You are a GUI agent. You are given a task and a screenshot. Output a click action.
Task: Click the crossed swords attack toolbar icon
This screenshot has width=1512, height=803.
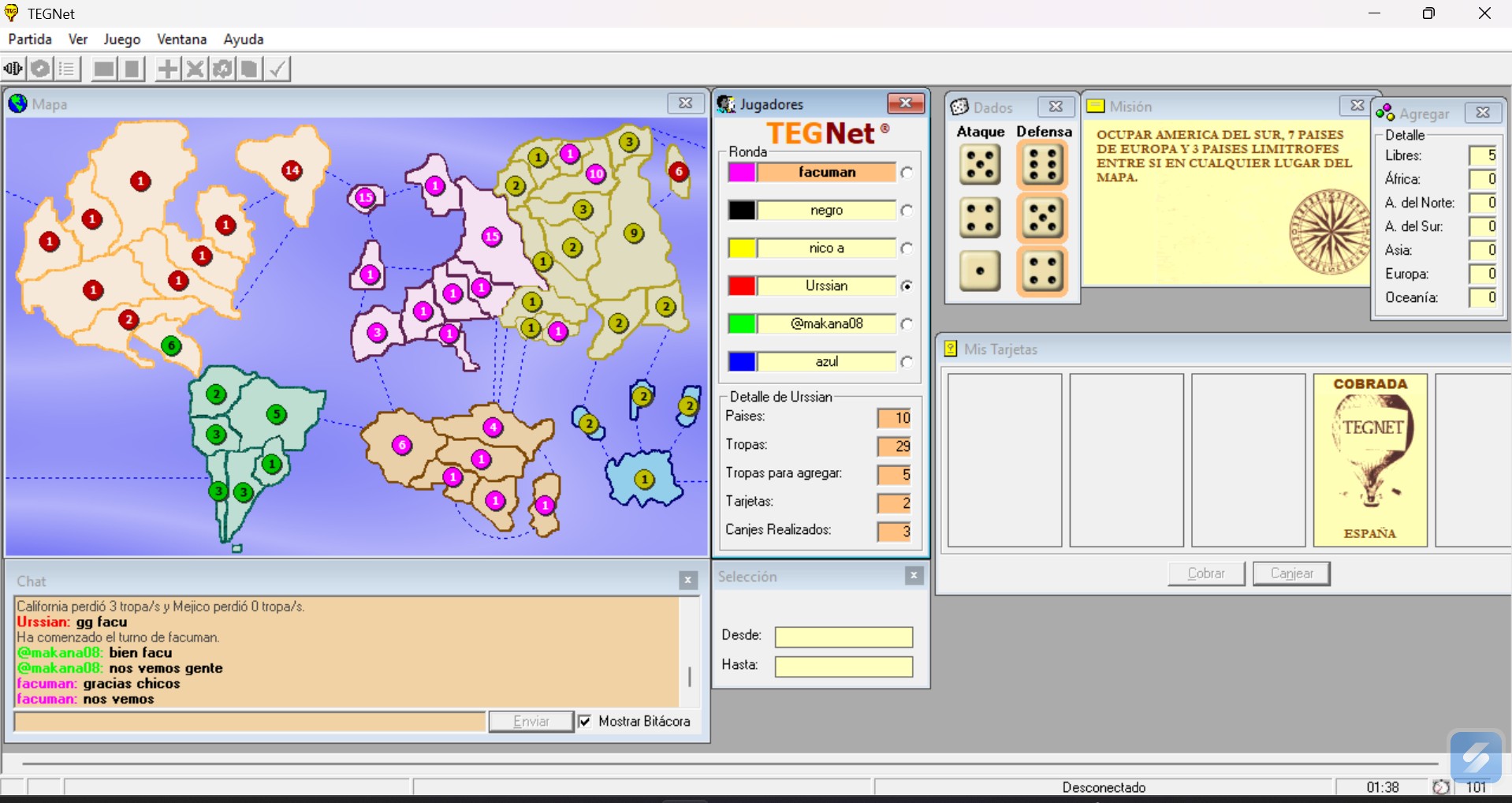[x=195, y=69]
